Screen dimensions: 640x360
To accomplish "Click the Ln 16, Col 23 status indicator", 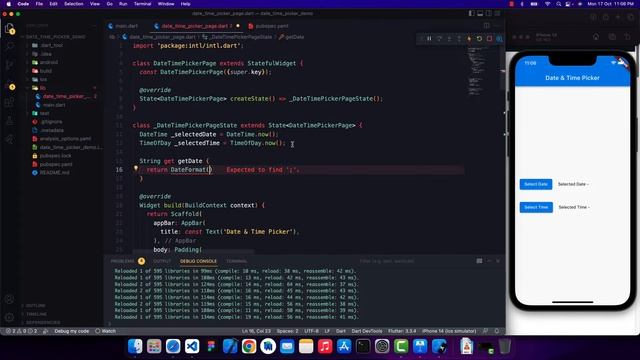I will [x=256, y=331].
